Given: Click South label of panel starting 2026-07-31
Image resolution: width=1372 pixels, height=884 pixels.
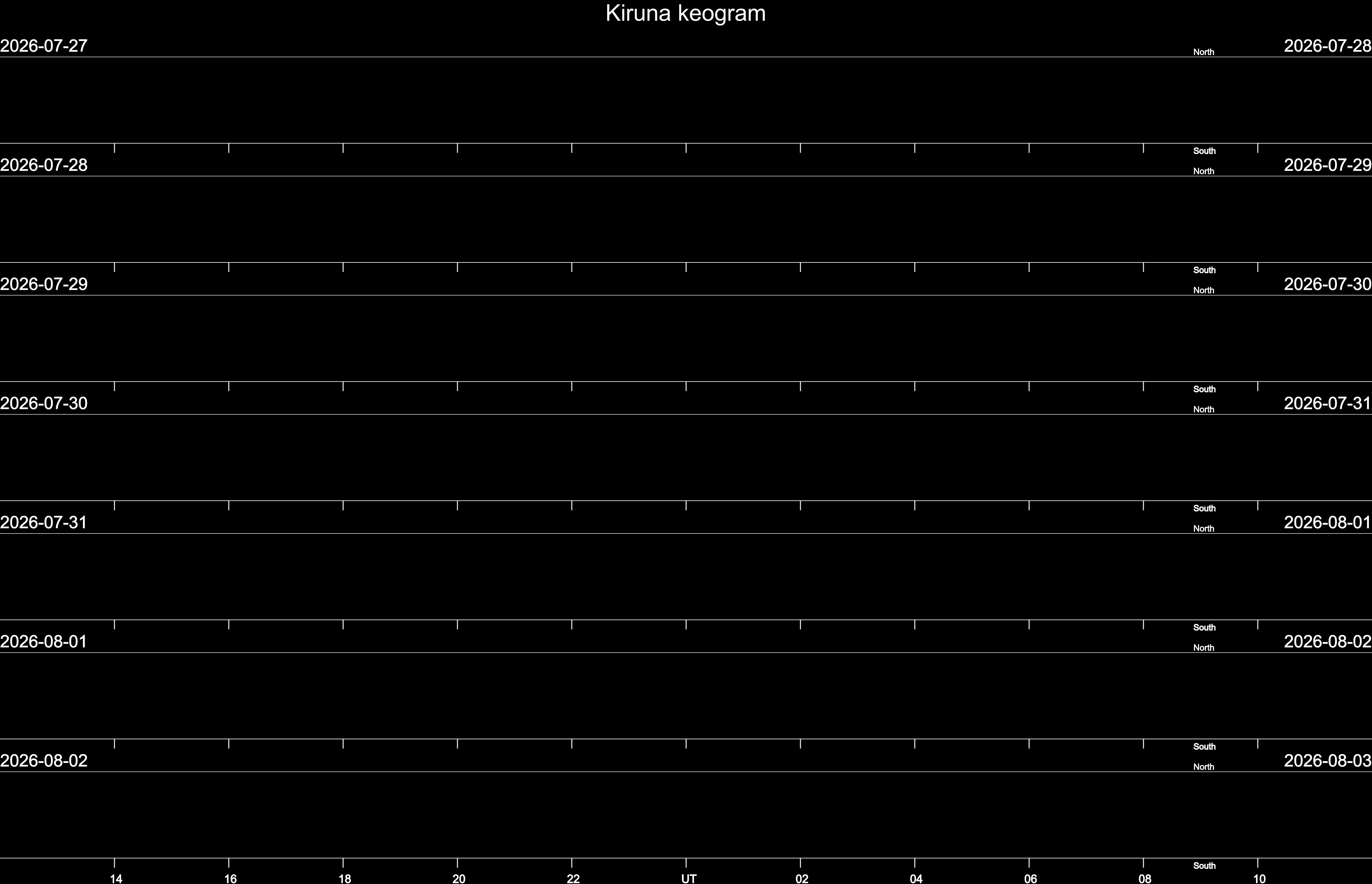Looking at the screenshot, I should point(1205,627).
